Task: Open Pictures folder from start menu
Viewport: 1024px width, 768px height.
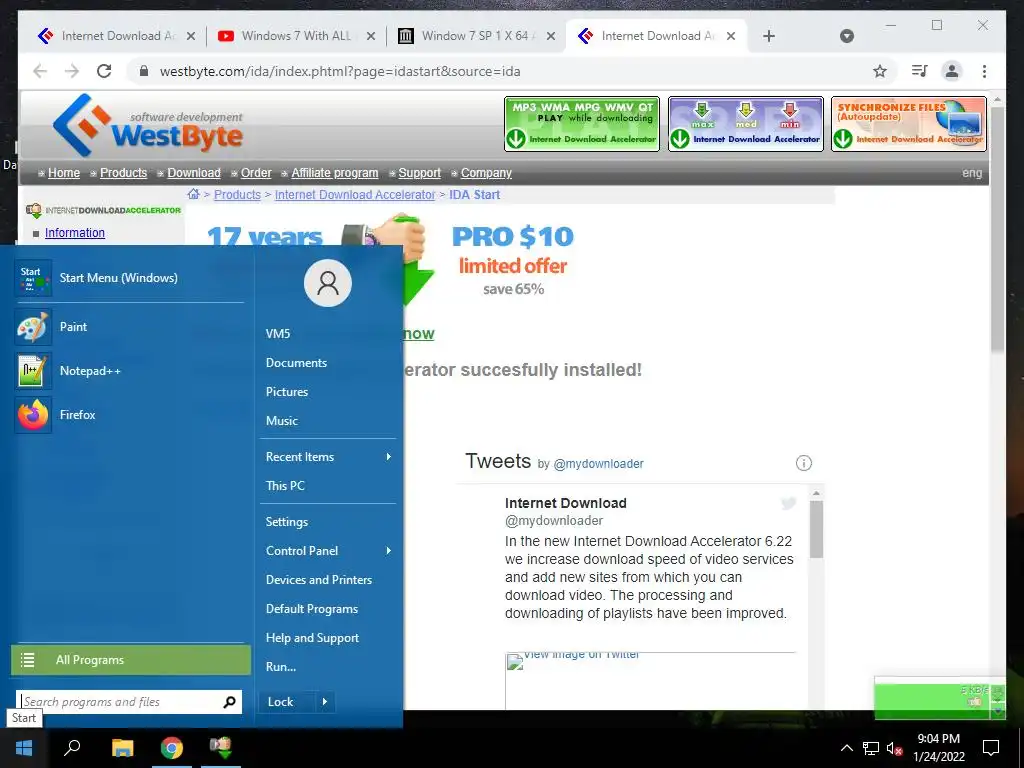Action: coord(287,392)
